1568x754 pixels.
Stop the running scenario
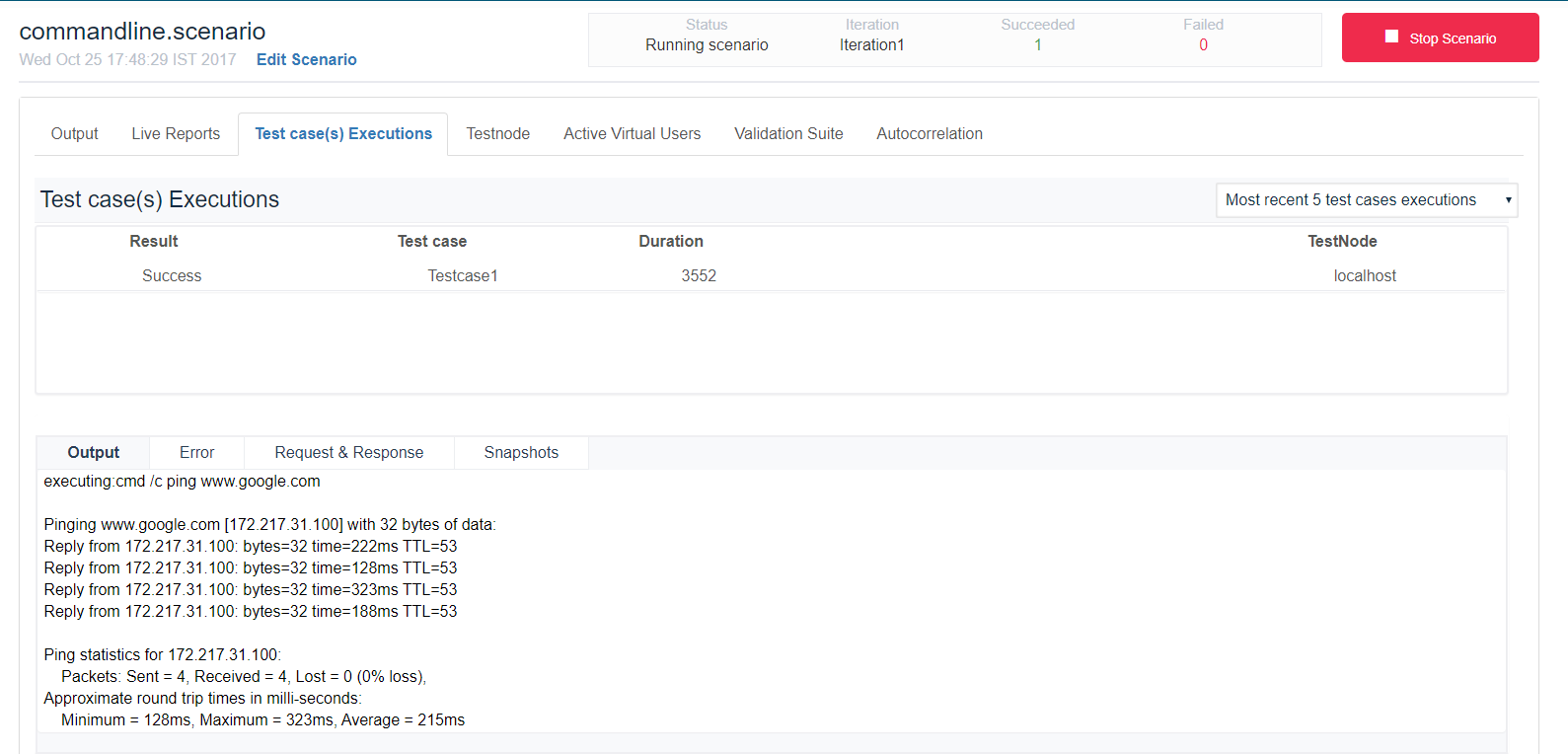click(x=1440, y=38)
